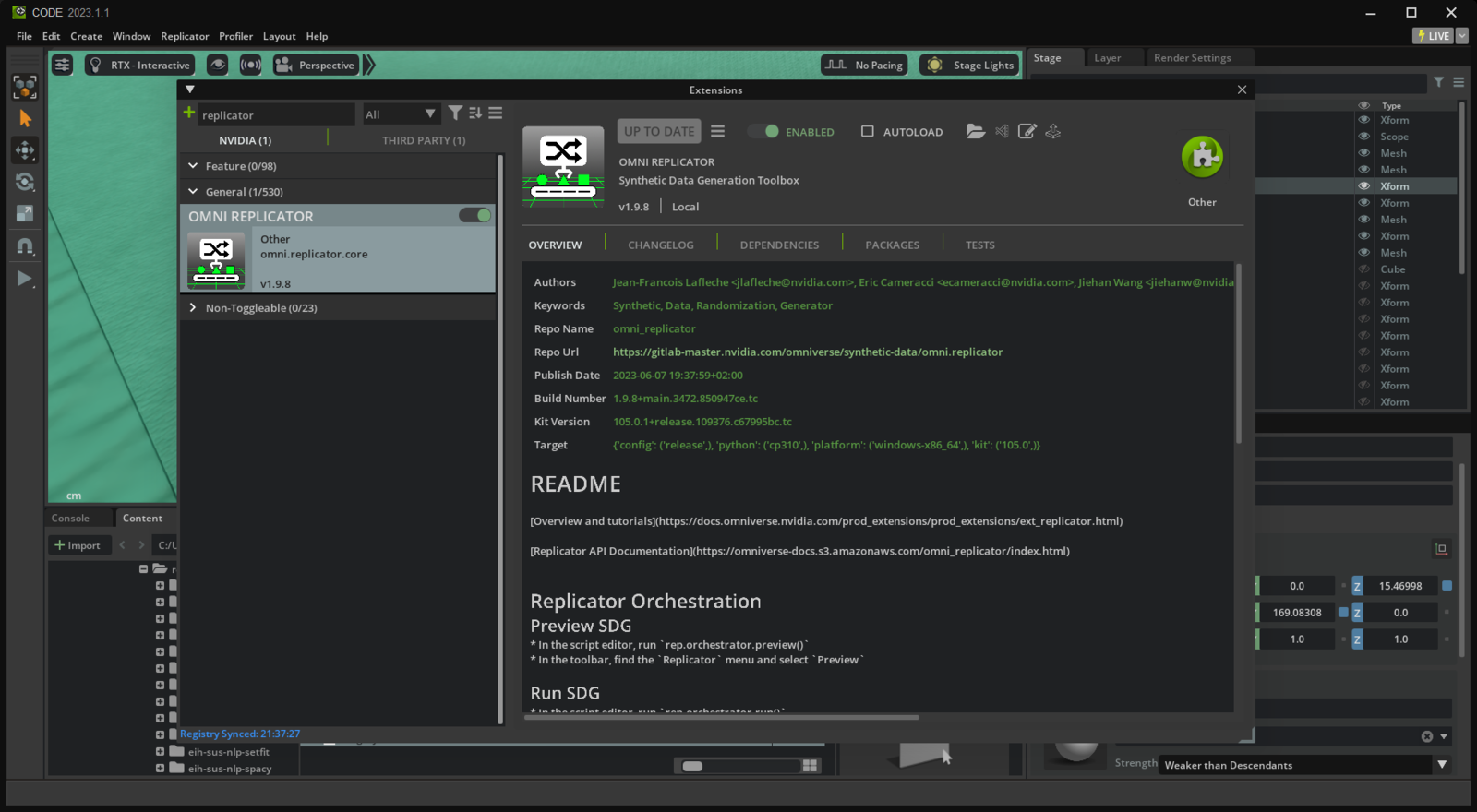The image size is (1477, 812).
Task: Open viewport settings sliders icon
Action: coord(62,65)
